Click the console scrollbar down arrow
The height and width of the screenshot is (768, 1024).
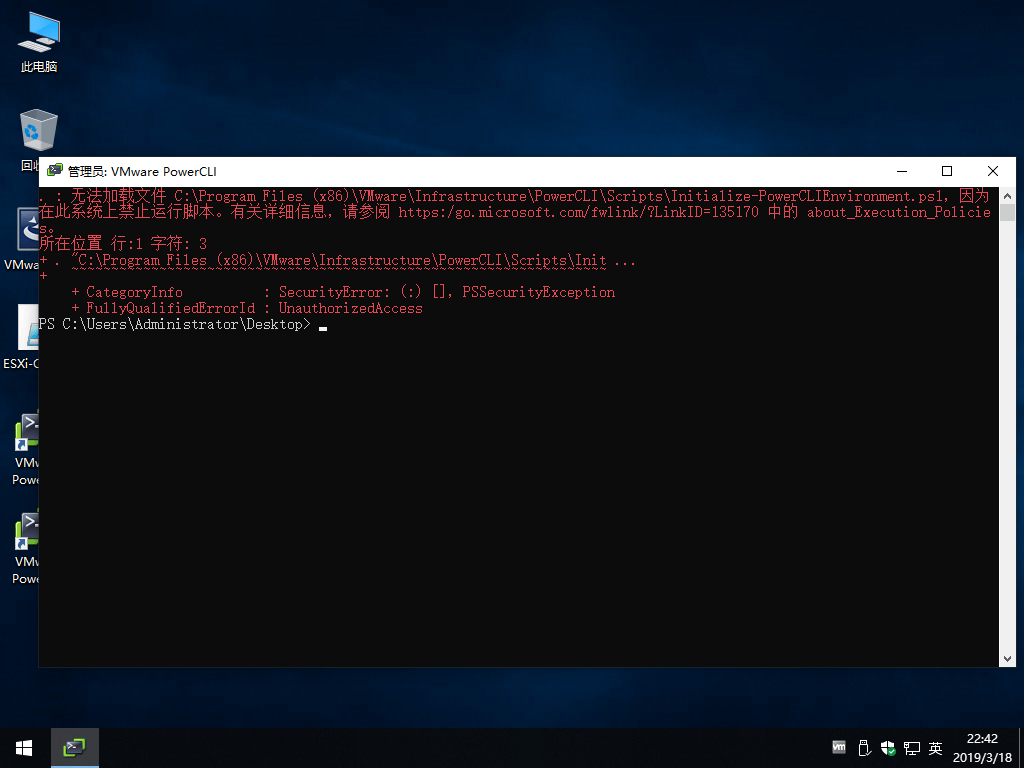[x=1007, y=658]
